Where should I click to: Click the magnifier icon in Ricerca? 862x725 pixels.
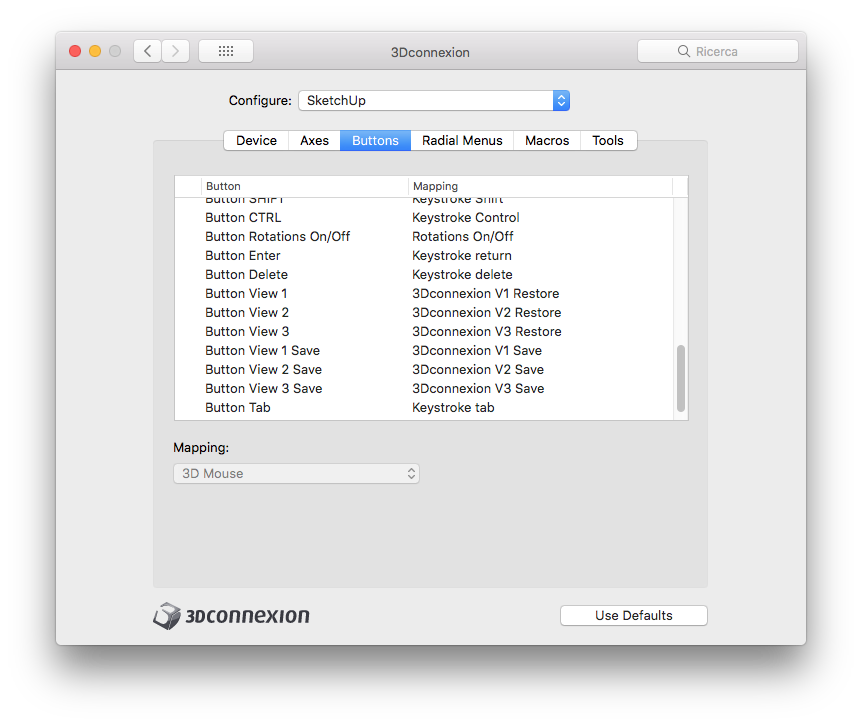coord(683,51)
